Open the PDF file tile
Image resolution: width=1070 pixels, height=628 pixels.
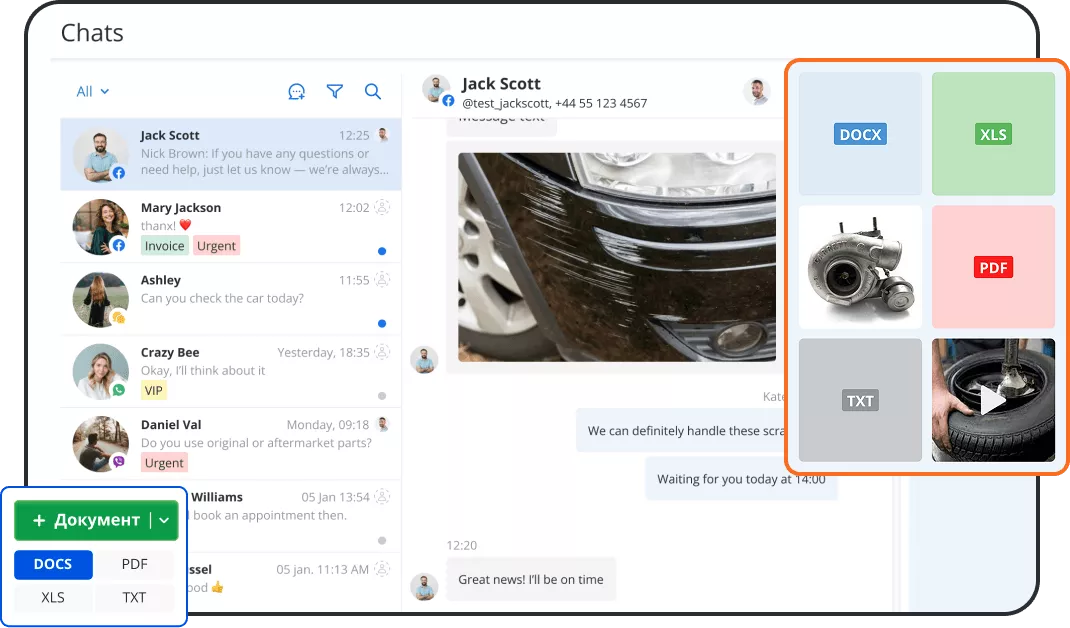coord(993,267)
